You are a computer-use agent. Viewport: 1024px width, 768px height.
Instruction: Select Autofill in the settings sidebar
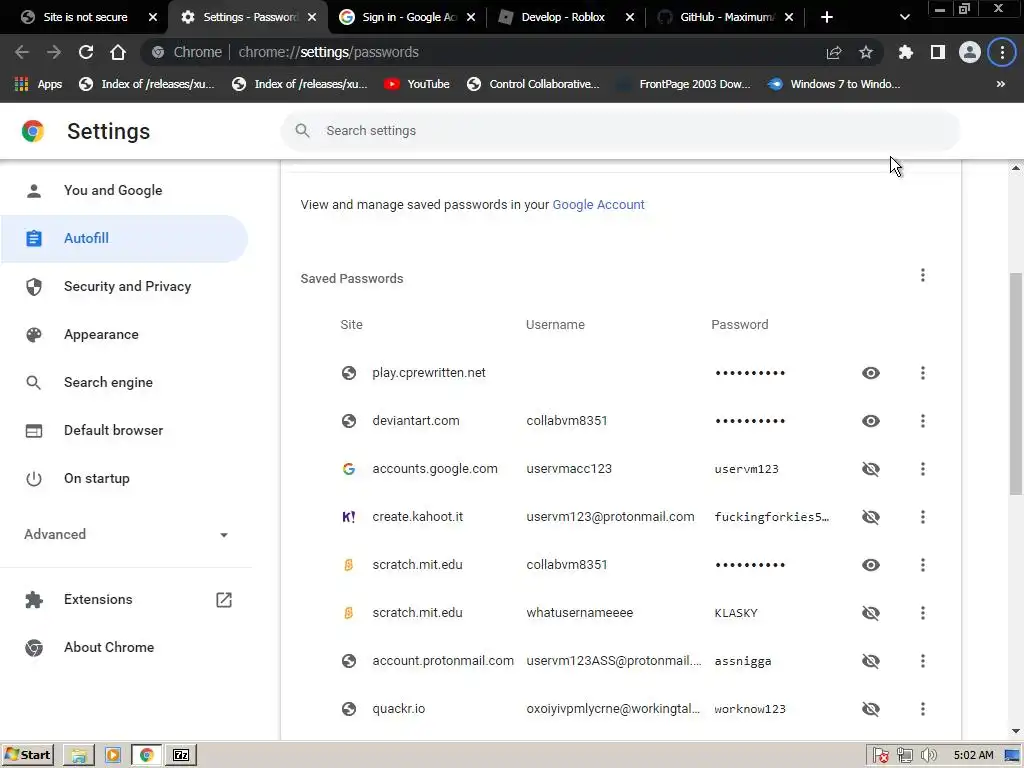pos(124,238)
